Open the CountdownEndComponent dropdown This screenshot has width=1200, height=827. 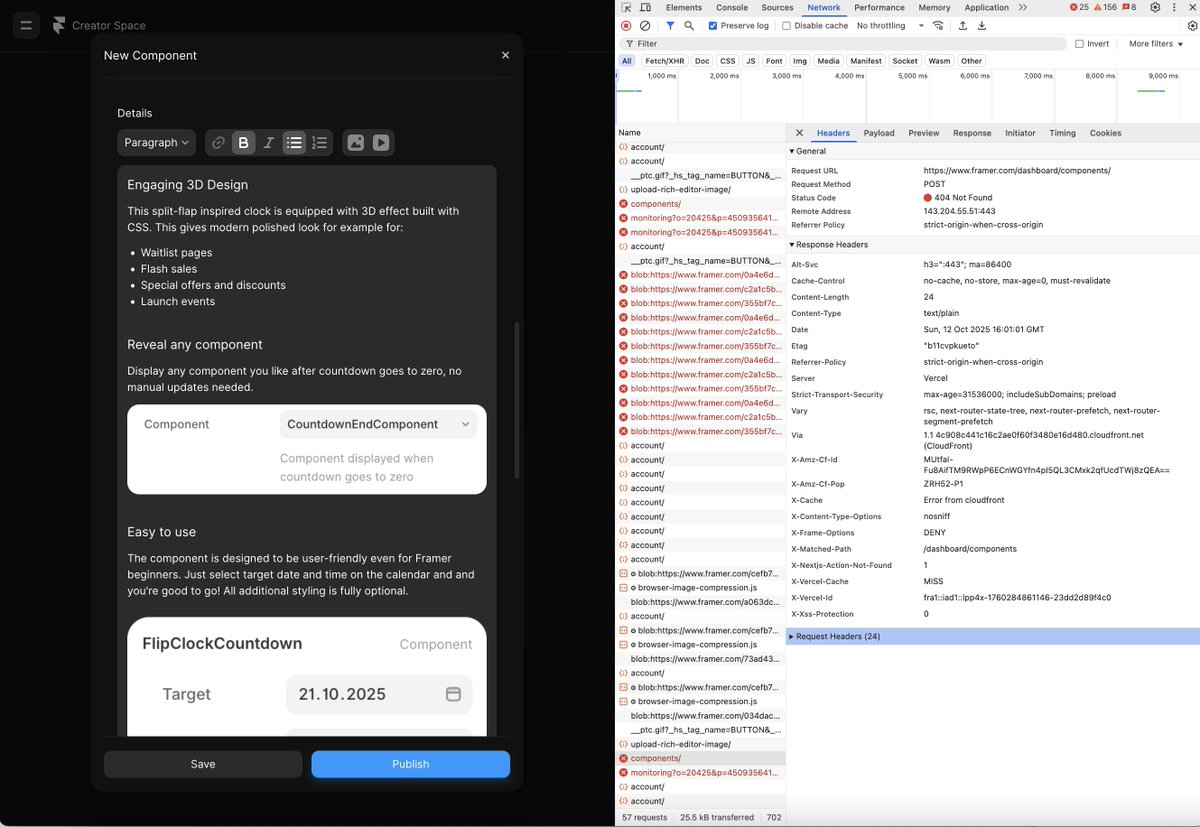click(378, 424)
